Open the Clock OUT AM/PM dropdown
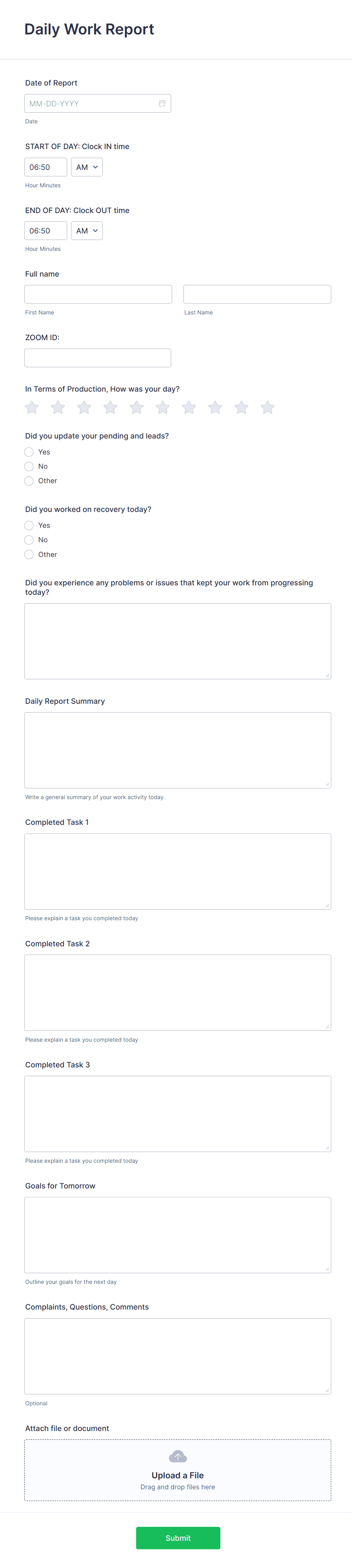This screenshot has height=1568, width=352. click(x=86, y=230)
